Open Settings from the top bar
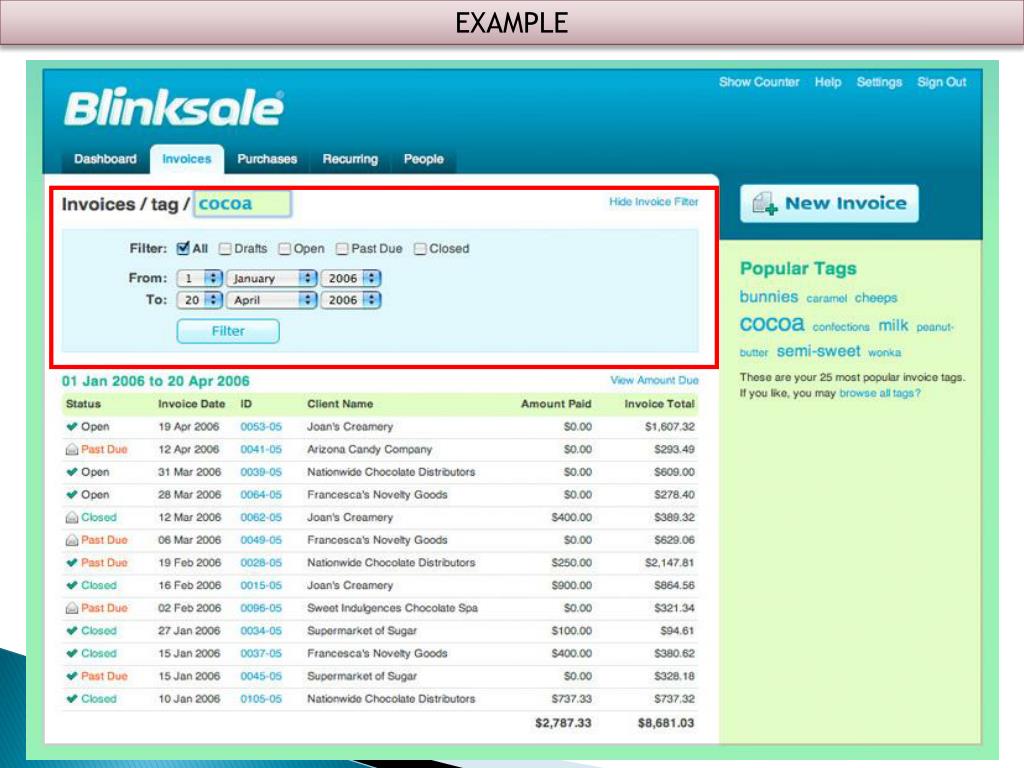Screen dimensions: 1024x768 pos(879,82)
